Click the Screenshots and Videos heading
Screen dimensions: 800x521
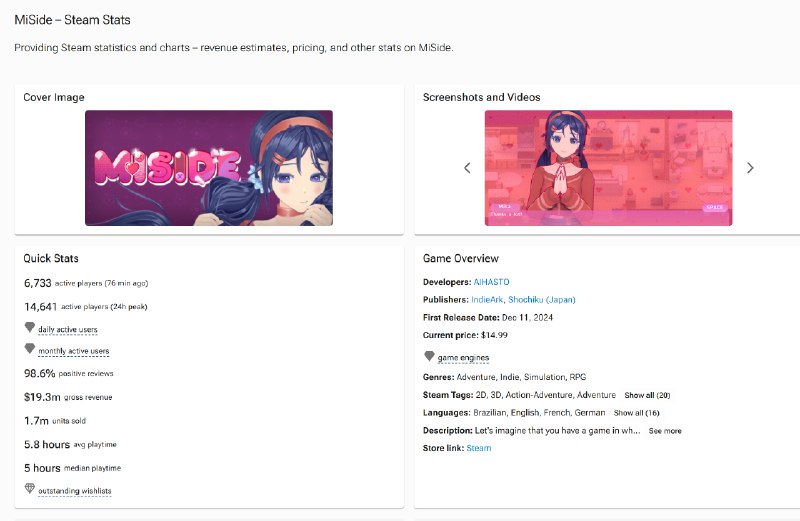482,97
